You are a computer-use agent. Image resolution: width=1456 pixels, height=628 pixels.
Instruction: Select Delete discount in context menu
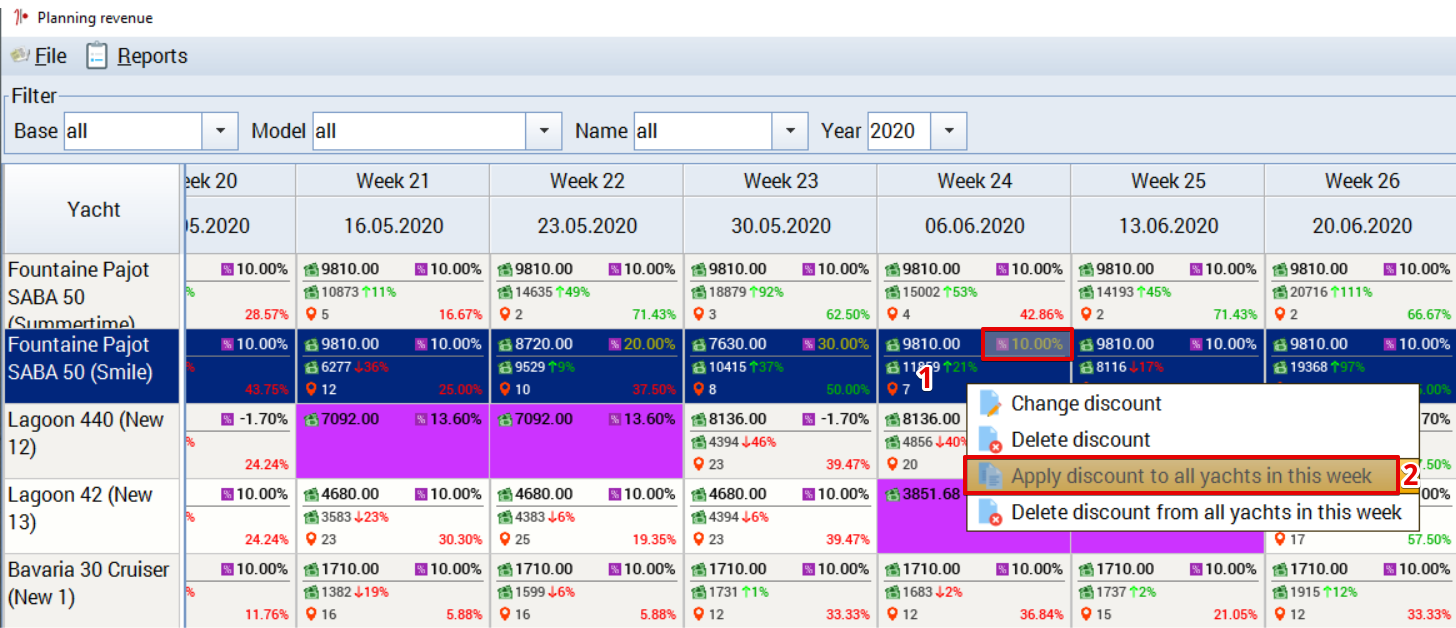pyautogui.click(x=1191, y=440)
